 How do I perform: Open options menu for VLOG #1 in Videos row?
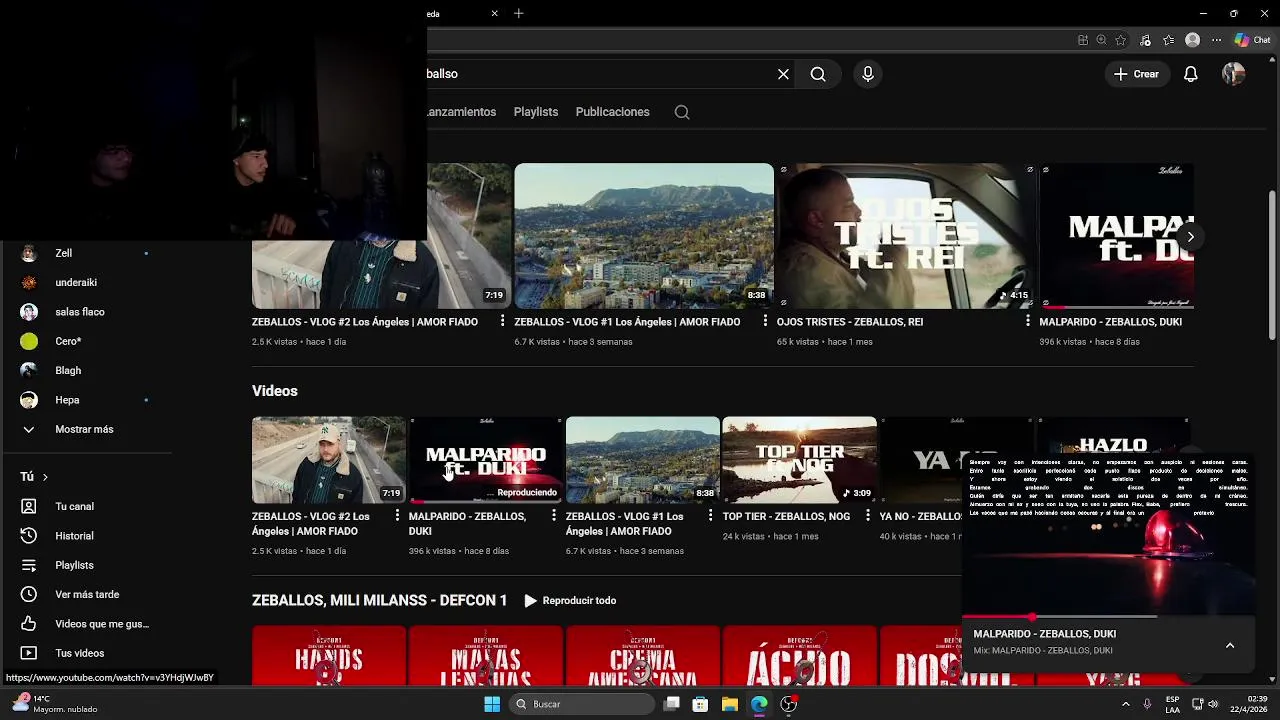[711, 516]
